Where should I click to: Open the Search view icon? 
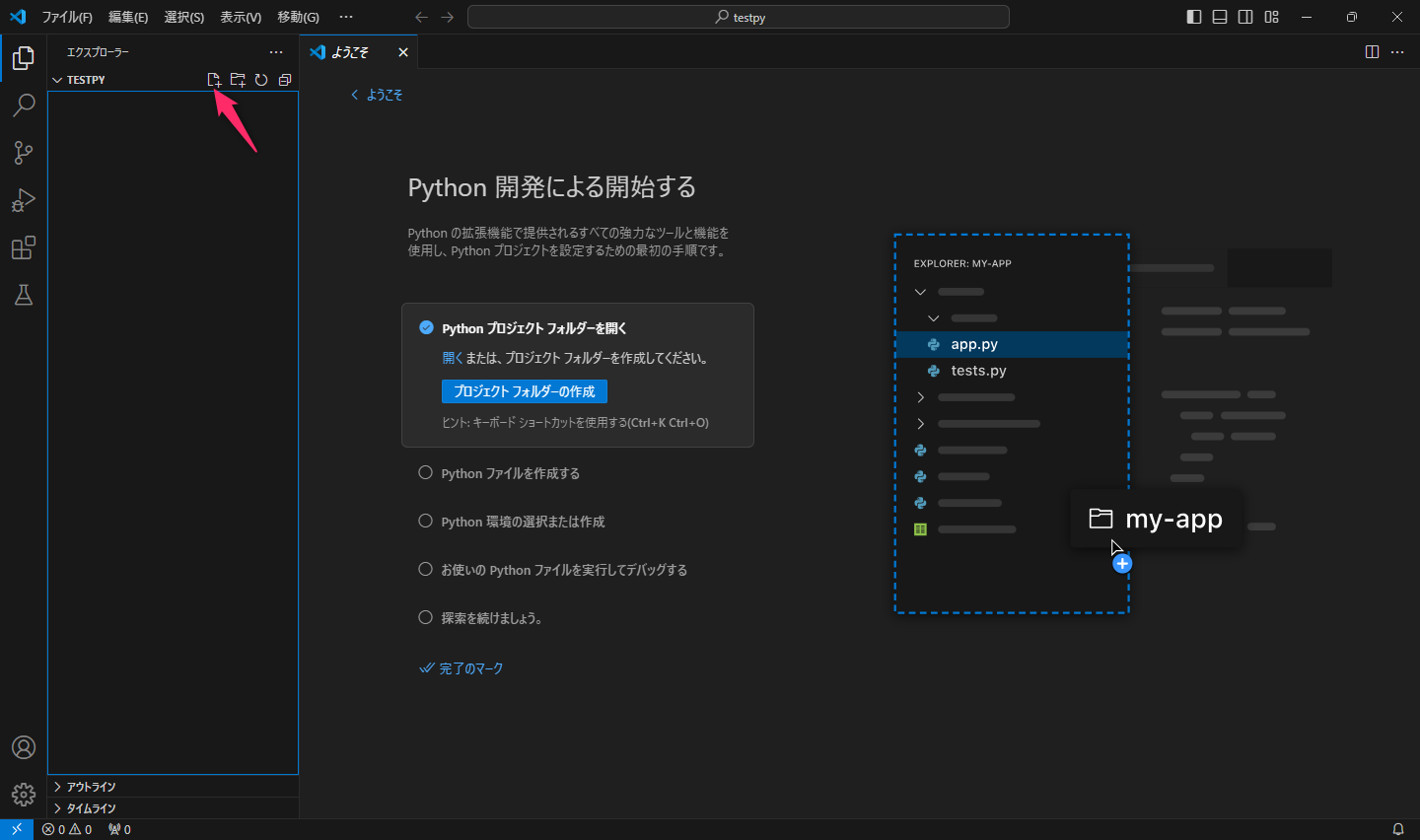point(24,105)
